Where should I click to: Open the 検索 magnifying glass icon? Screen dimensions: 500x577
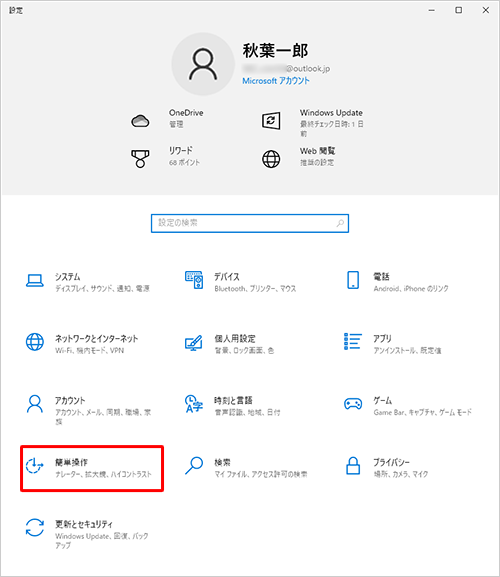(194, 466)
